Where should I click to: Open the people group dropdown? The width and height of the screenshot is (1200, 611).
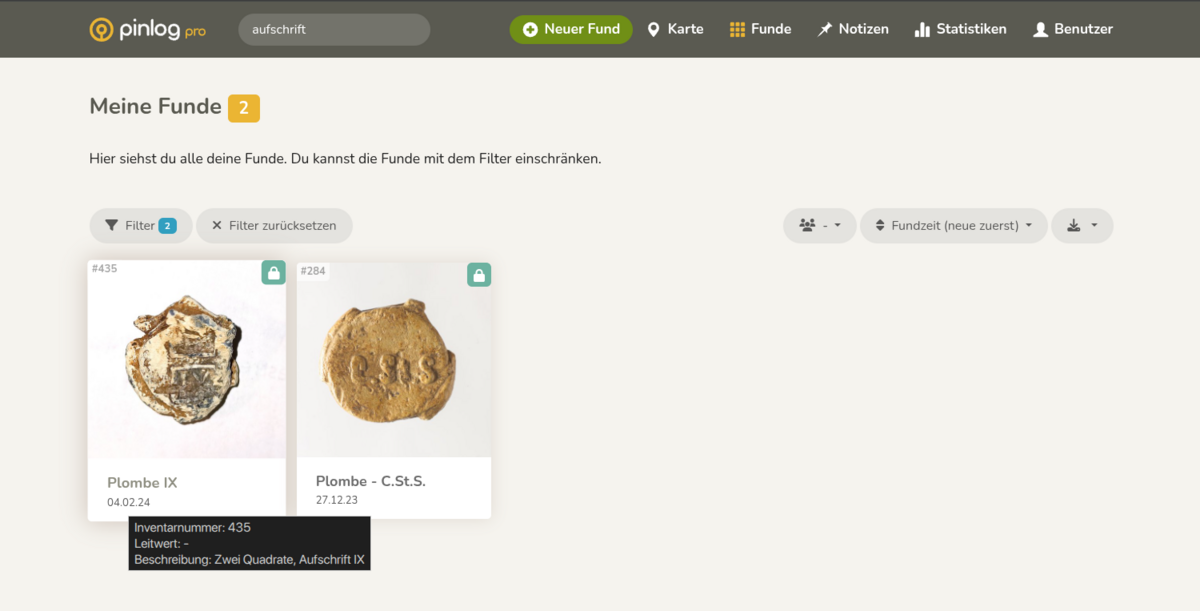pos(819,226)
